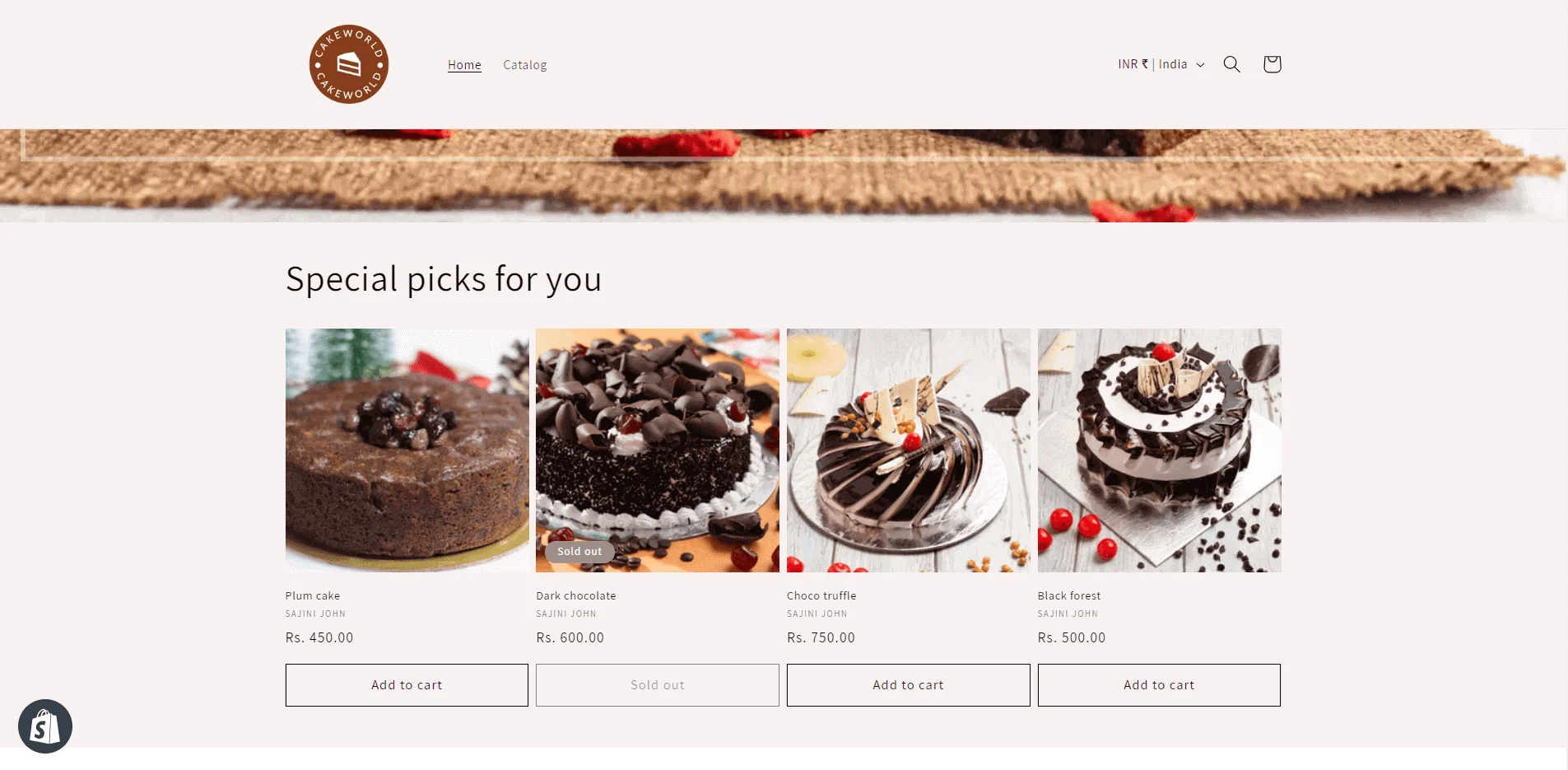Open the Choco truffle title link
This screenshot has height=770, width=1568.
click(821, 595)
